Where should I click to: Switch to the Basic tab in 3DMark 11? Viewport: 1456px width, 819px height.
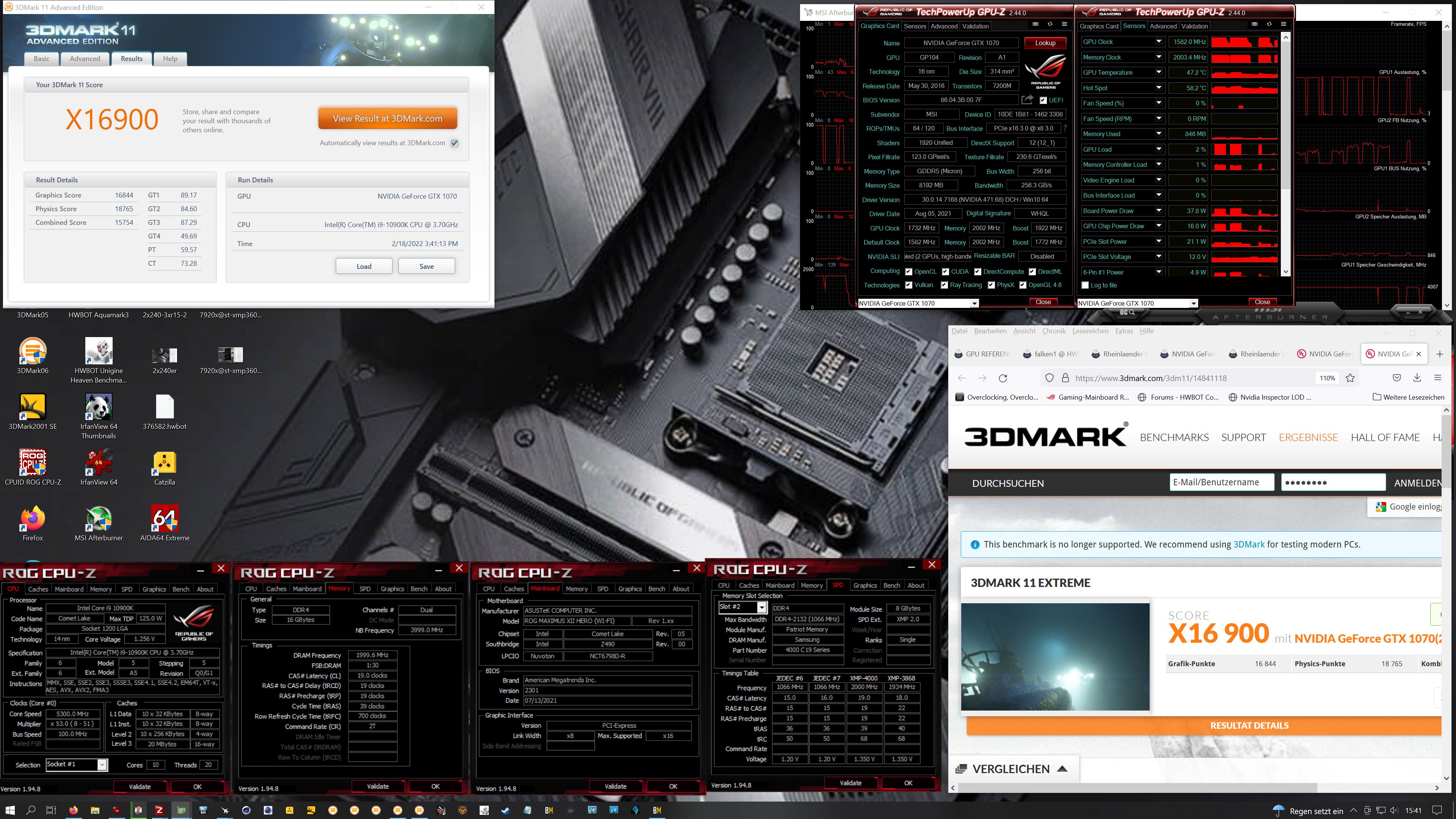click(x=41, y=59)
